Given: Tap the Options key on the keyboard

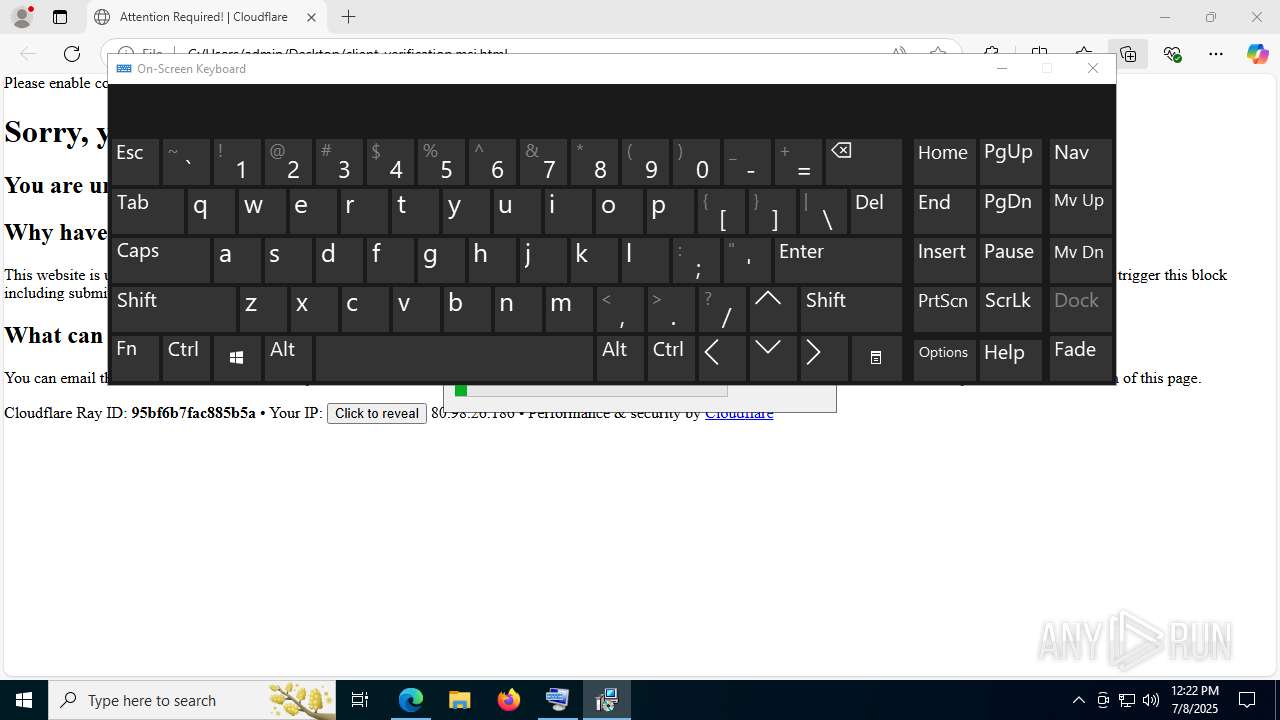Looking at the screenshot, I should [x=944, y=358].
